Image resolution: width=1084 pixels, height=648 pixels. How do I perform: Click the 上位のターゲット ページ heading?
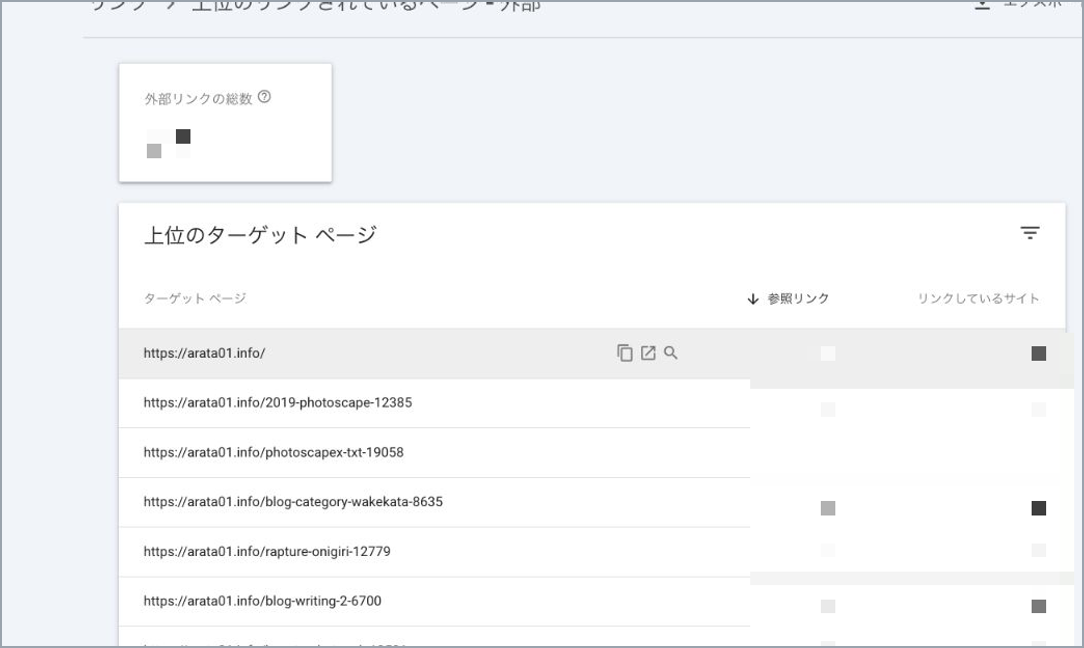[x=260, y=235]
